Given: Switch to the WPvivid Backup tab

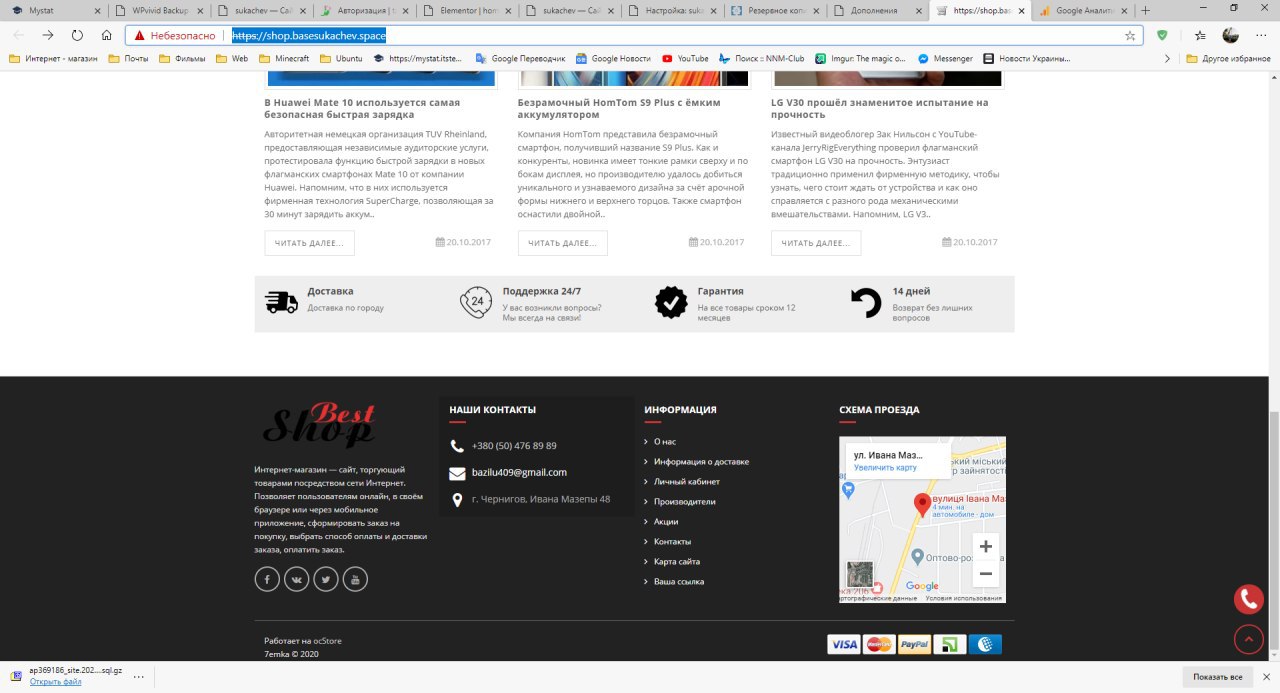Looking at the screenshot, I should click(156, 10).
